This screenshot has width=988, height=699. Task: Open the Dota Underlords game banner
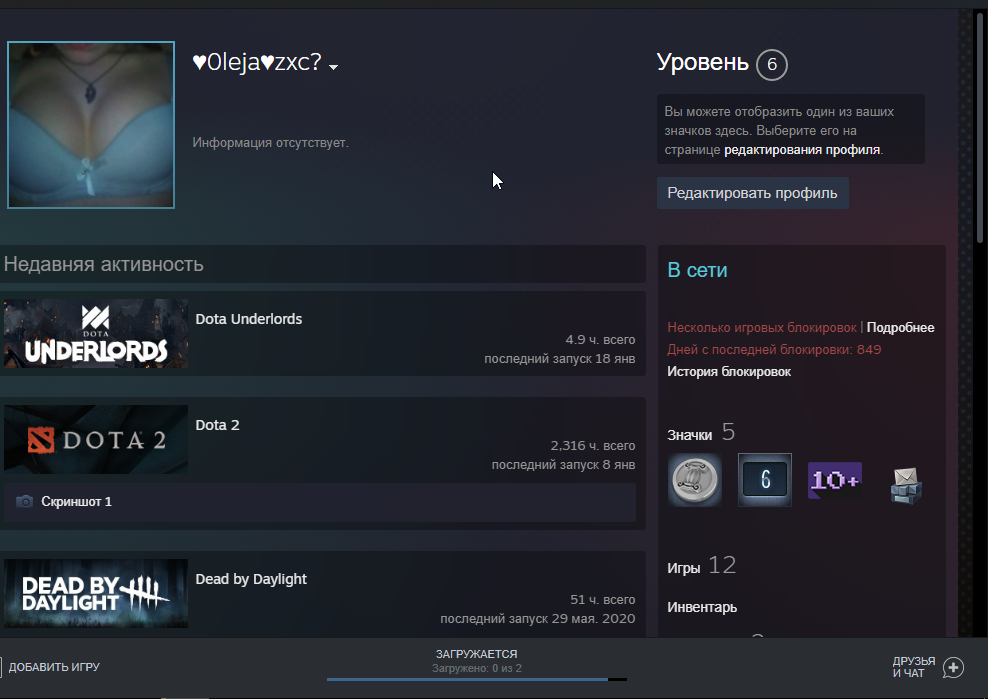click(96, 333)
